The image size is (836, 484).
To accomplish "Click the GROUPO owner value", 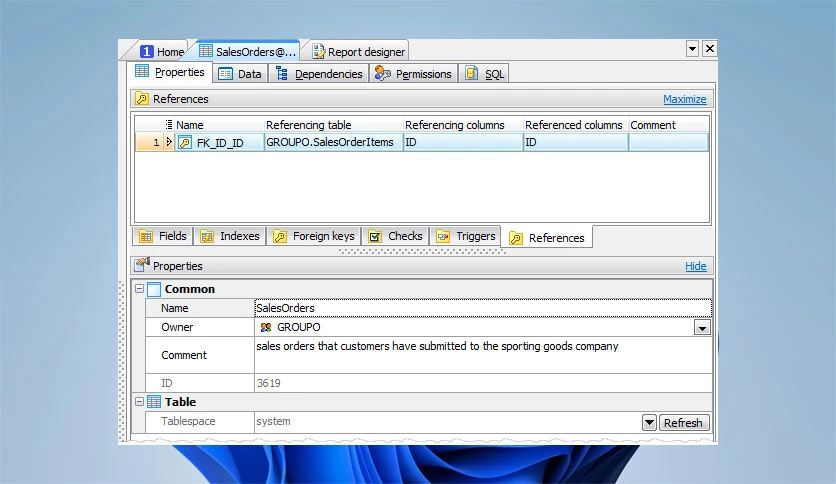I will tap(299, 327).
